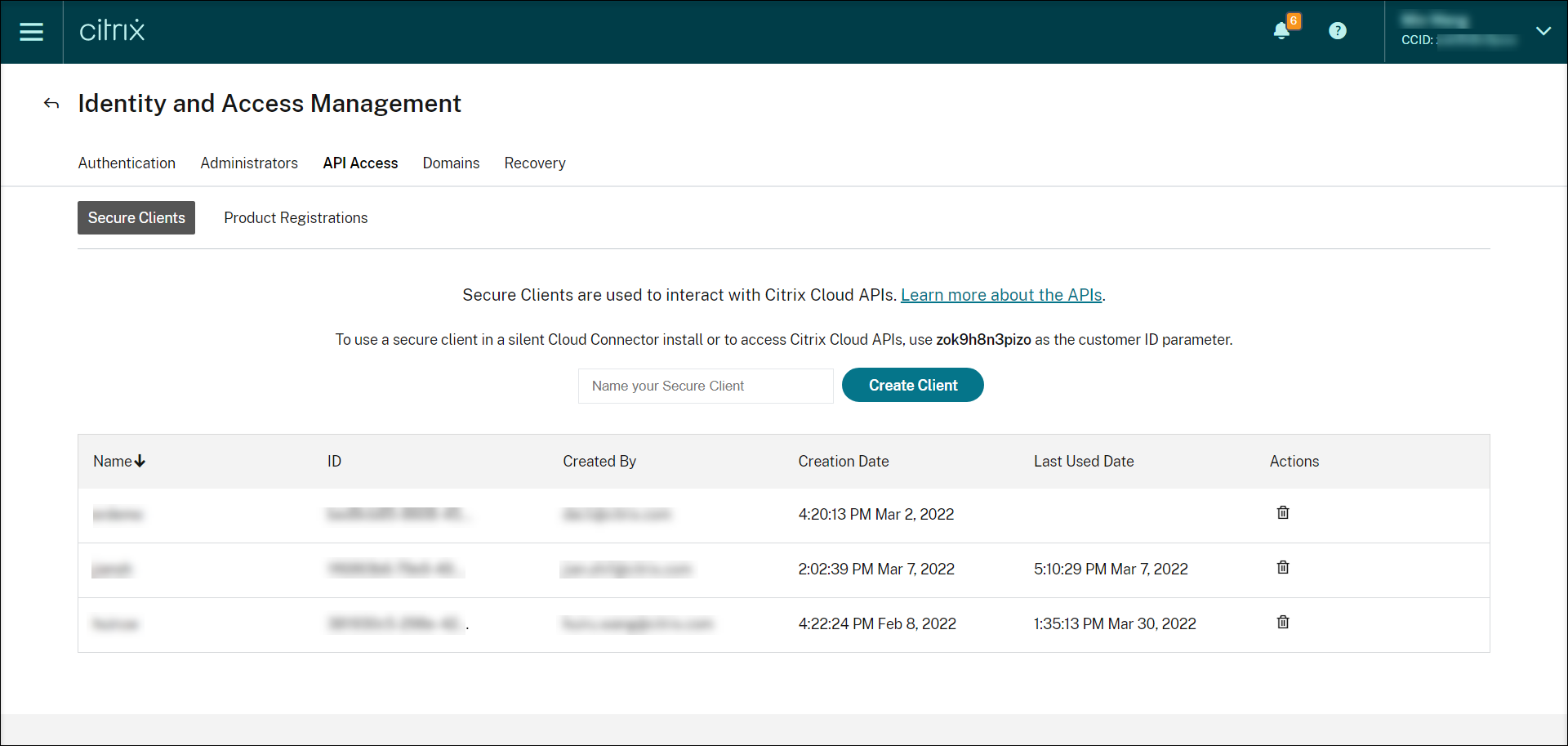Open the Recovery tab

pyautogui.click(x=535, y=163)
